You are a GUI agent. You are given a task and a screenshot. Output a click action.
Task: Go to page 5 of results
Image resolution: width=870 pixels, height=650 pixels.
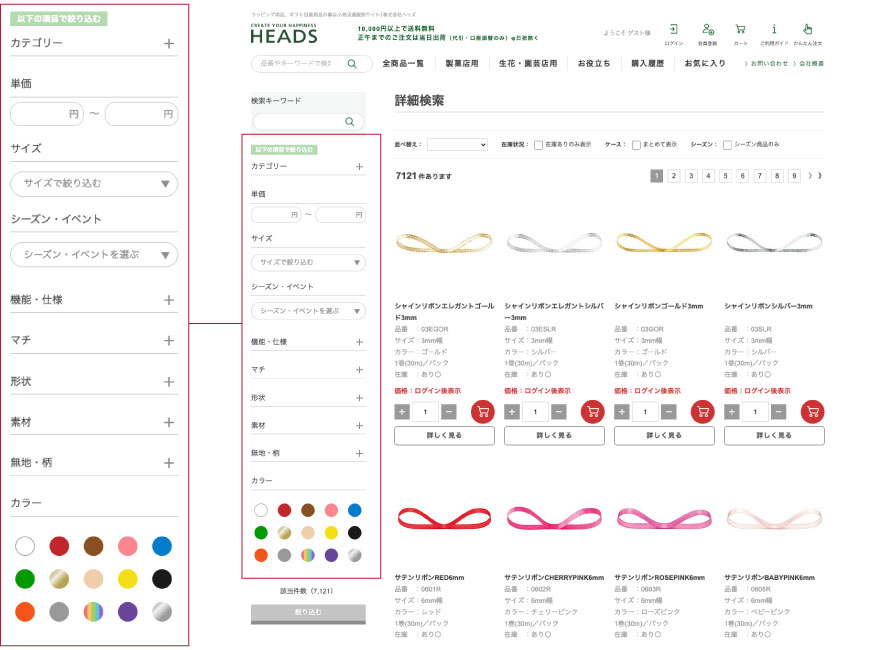[725, 176]
